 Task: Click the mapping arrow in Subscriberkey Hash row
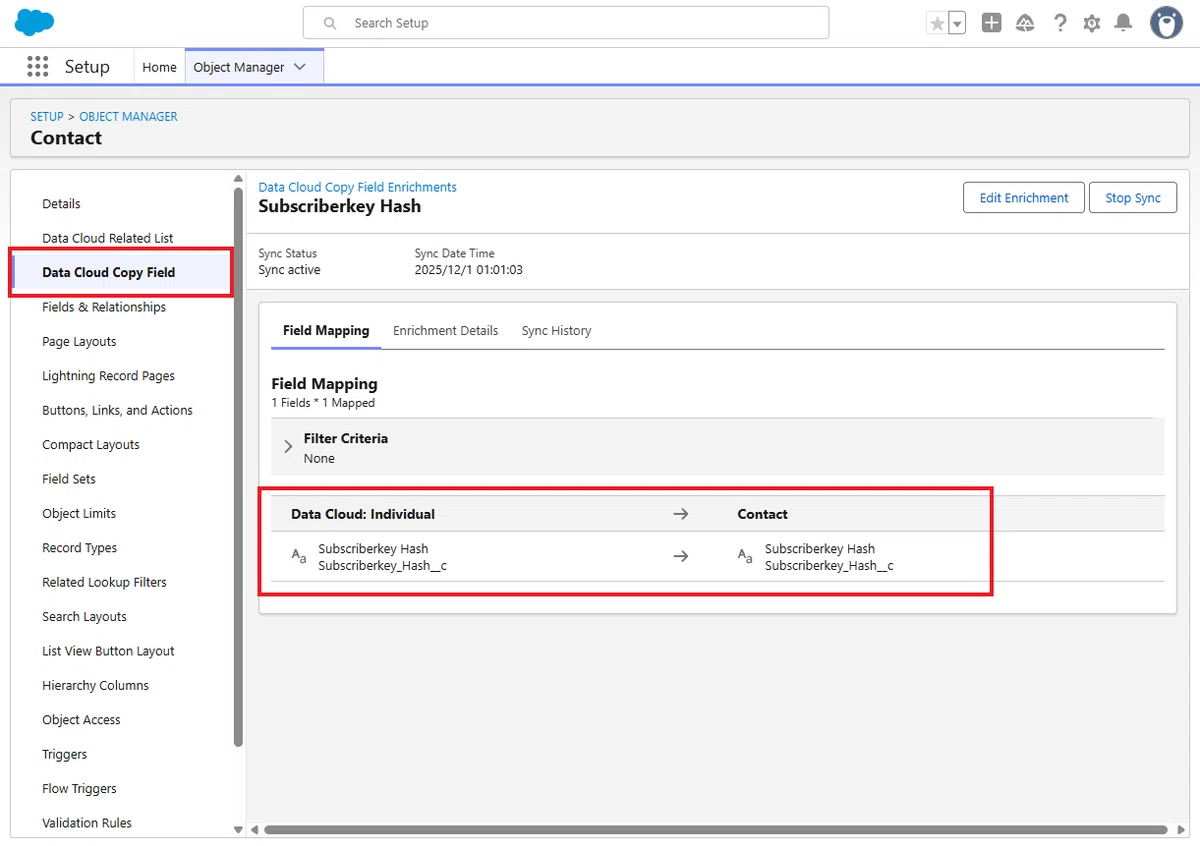point(681,557)
